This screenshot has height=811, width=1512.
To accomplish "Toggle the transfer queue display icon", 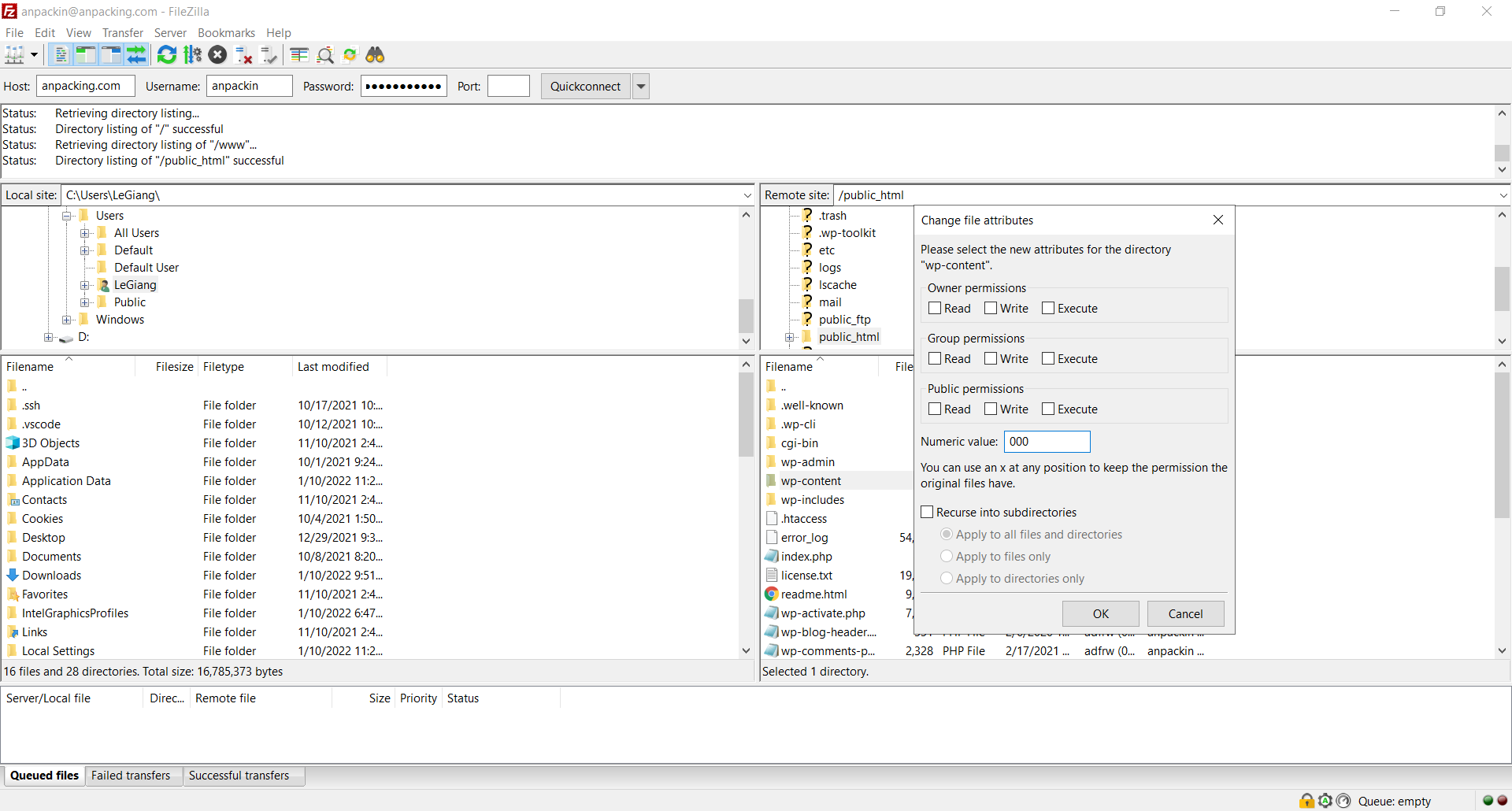I will [x=136, y=55].
